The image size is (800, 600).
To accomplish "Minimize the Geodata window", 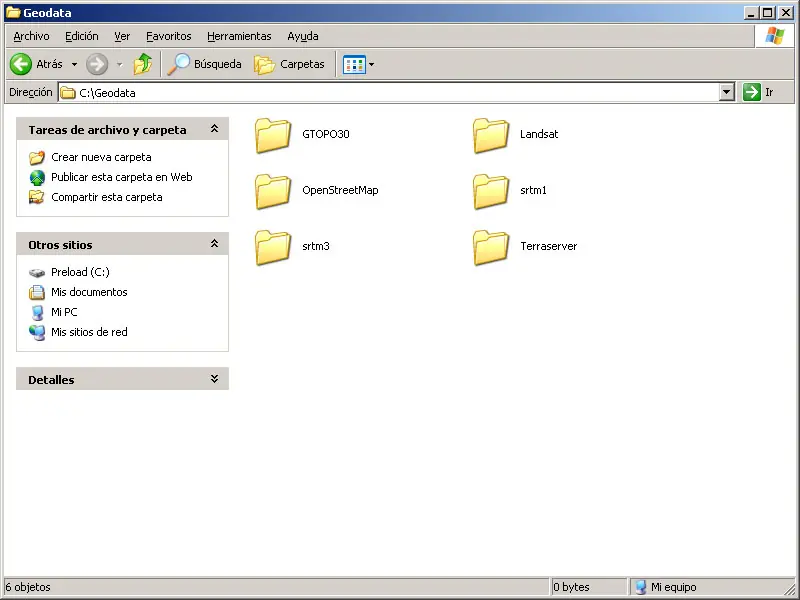I will point(751,13).
